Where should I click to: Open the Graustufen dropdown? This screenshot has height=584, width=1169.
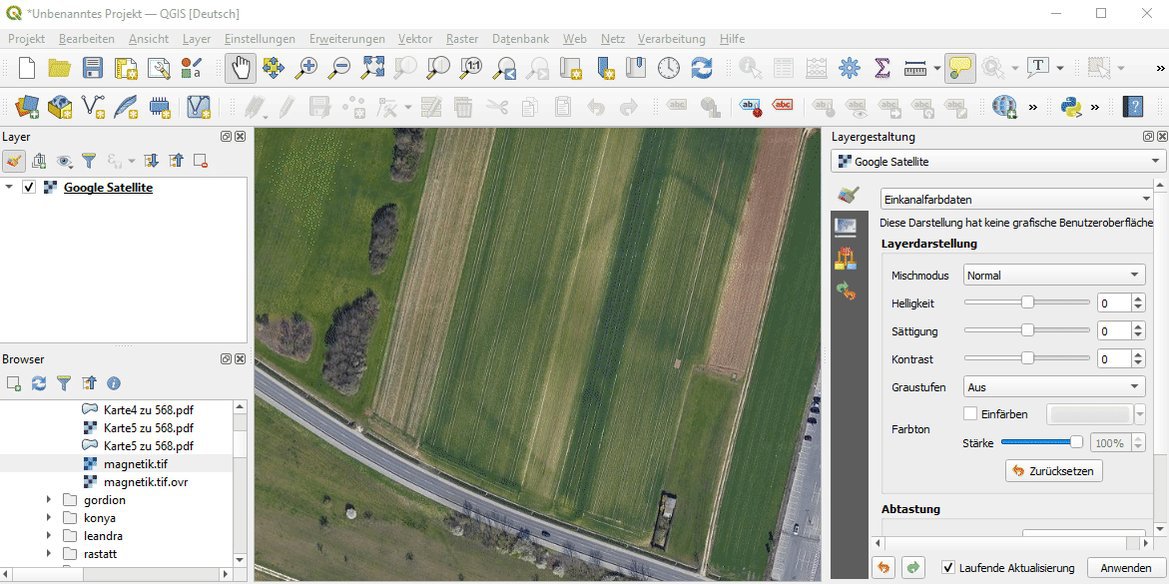pyautogui.click(x=1054, y=387)
